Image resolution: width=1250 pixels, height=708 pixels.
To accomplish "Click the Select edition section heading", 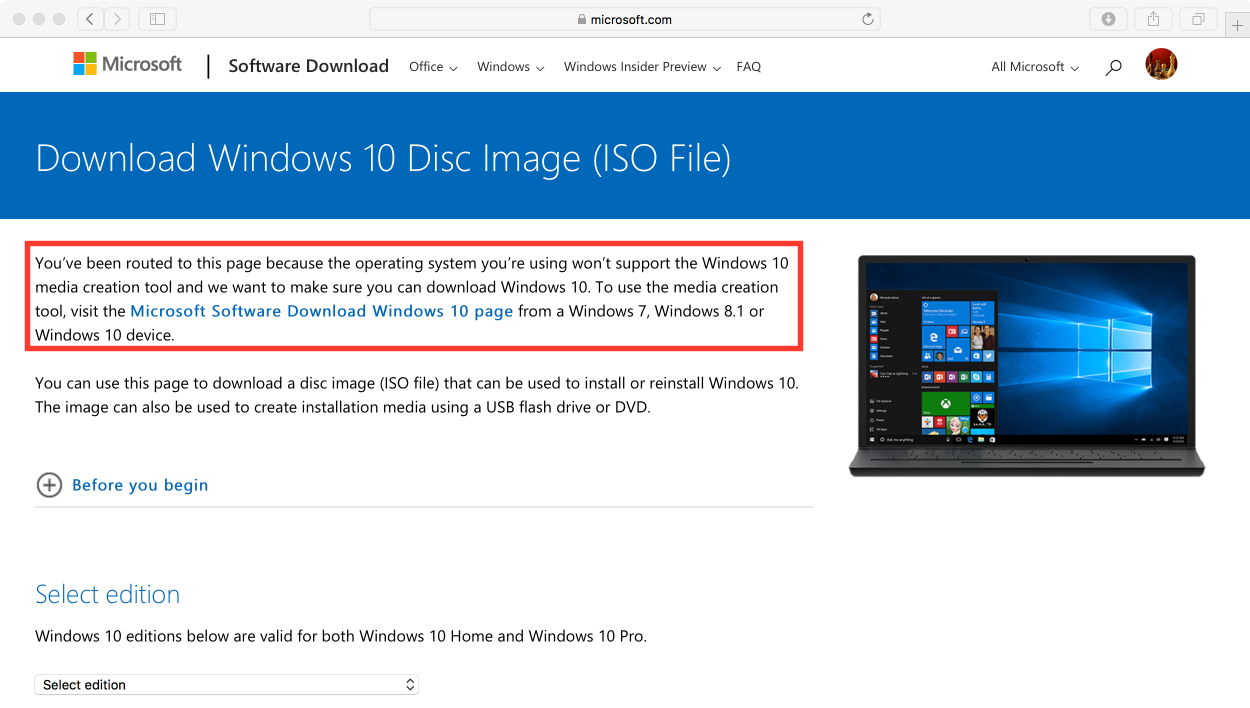I will [x=107, y=594].
